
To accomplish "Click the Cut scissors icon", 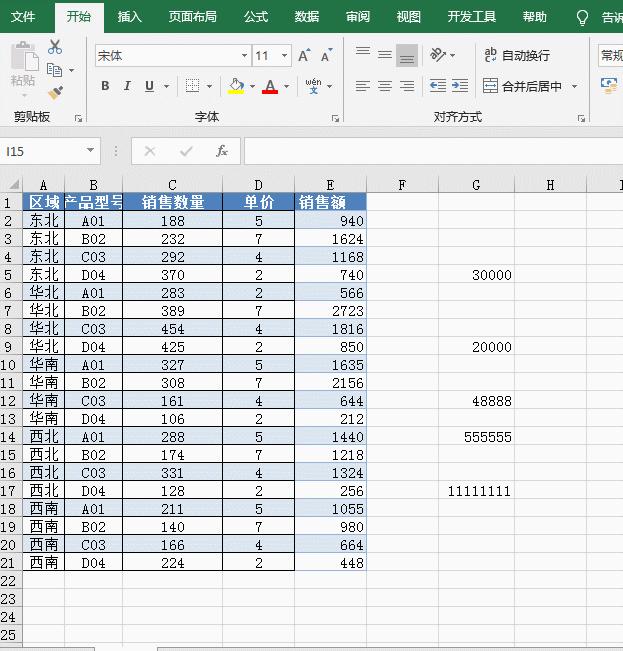I will tap(55, 47).
